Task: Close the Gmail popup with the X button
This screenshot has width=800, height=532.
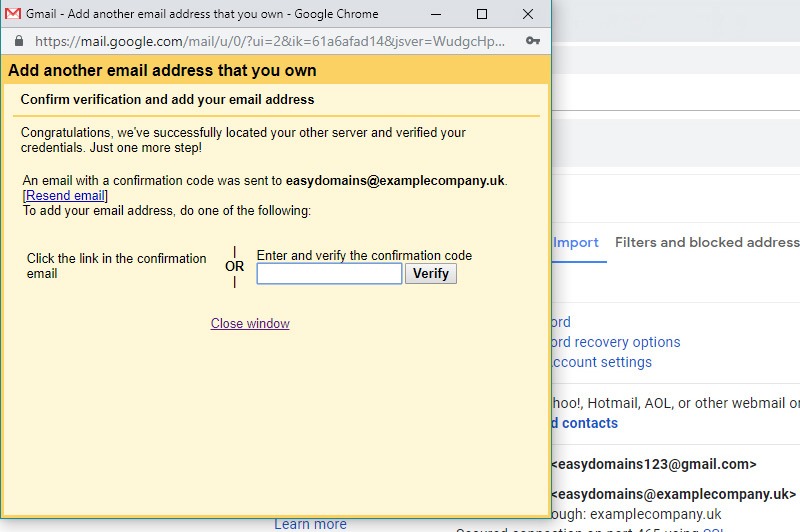Action: point(528,14)
